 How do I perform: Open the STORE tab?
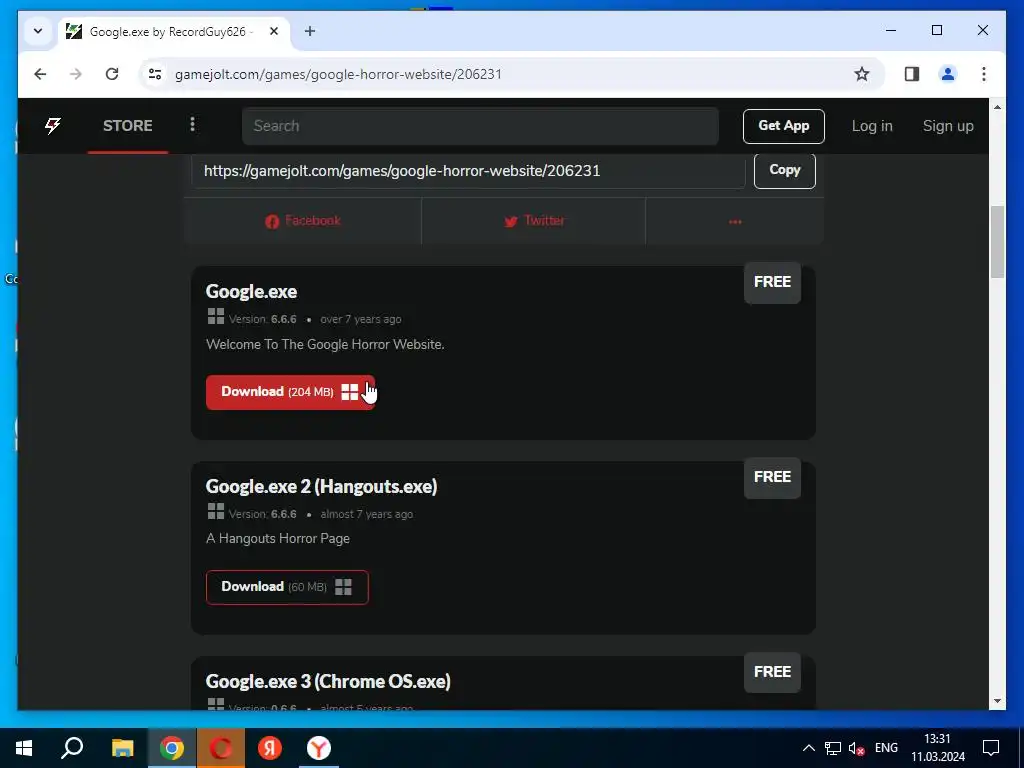[127, 125]
